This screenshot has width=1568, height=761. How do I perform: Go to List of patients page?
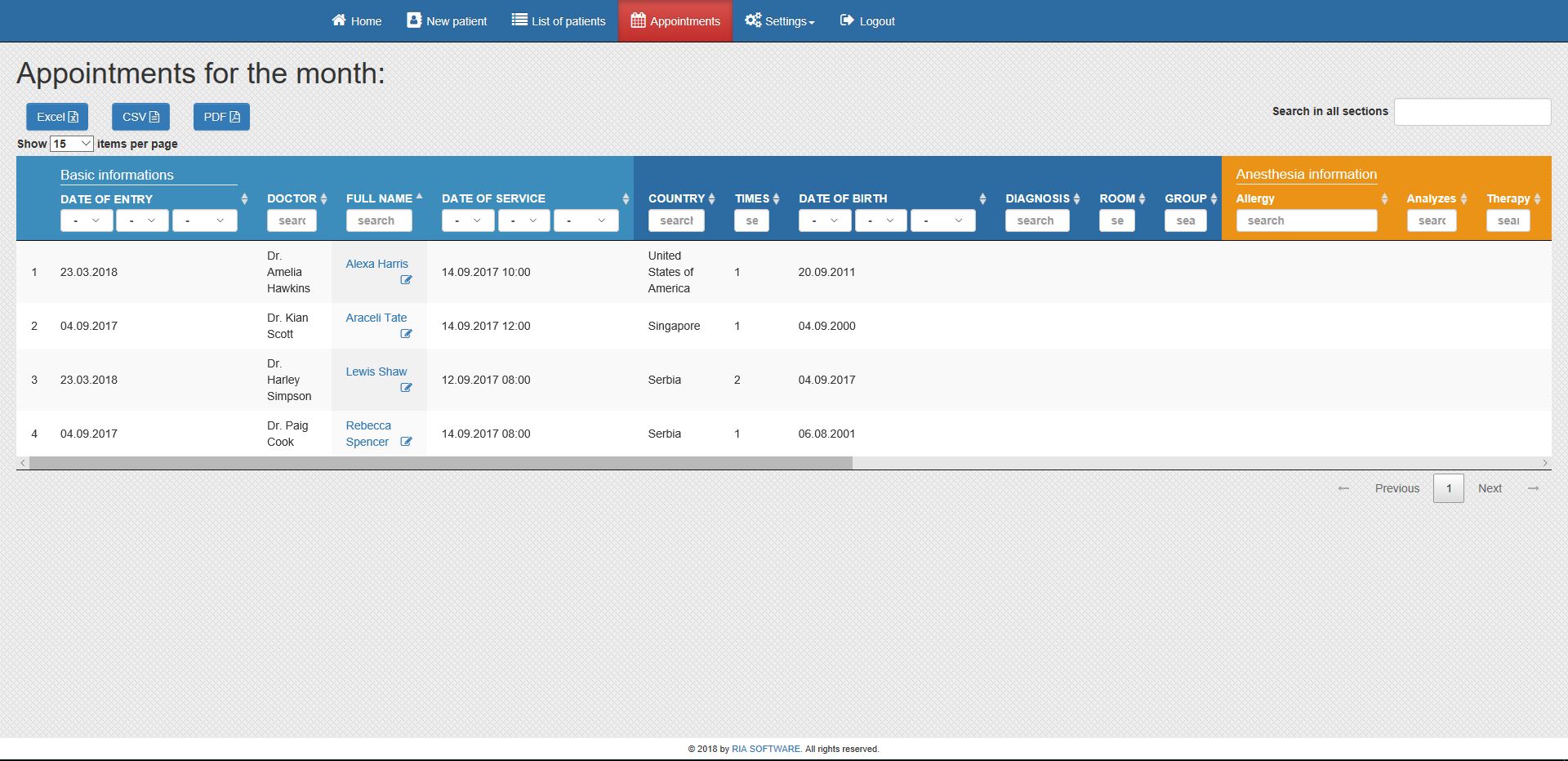(559, 21)
